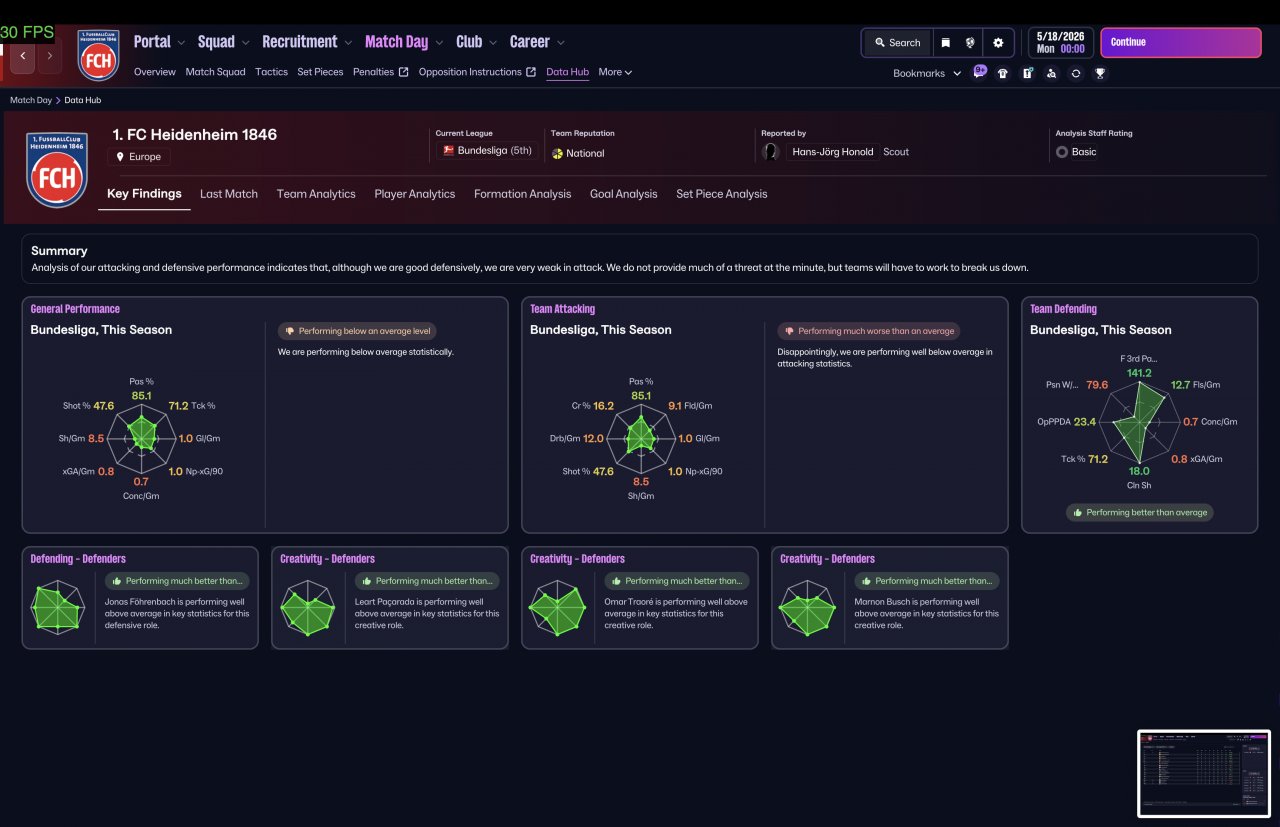The height and width of the screenshot is (827, 1280).
Task: Click the FCH club badge in top bar
Action: (x=98, y=55)
